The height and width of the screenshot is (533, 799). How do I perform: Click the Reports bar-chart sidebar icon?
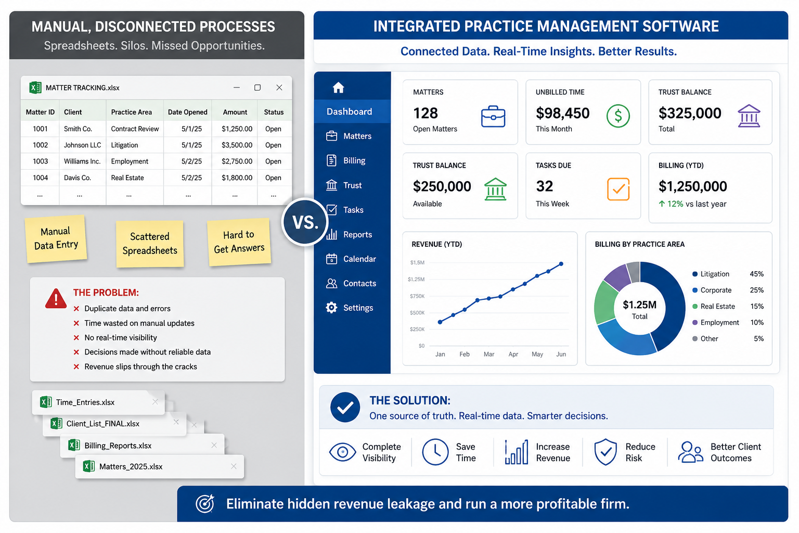click(331, 234)
